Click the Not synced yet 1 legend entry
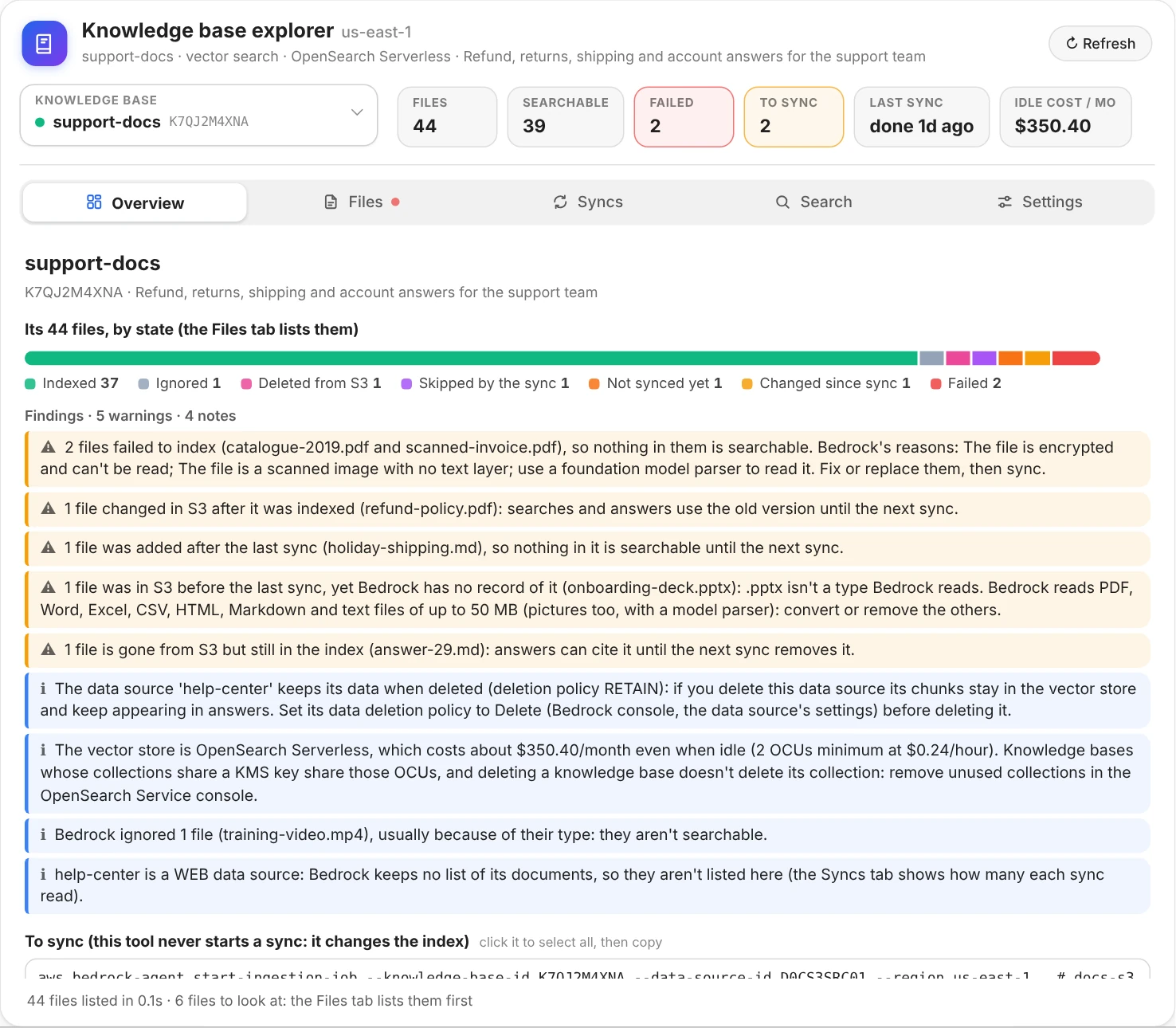This screenshot has height=1028, width=1176. (656, 383)
